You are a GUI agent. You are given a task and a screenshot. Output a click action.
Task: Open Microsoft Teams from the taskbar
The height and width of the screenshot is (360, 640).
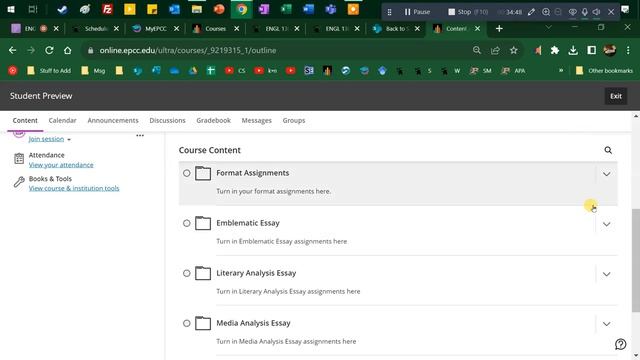pos(331,9)
